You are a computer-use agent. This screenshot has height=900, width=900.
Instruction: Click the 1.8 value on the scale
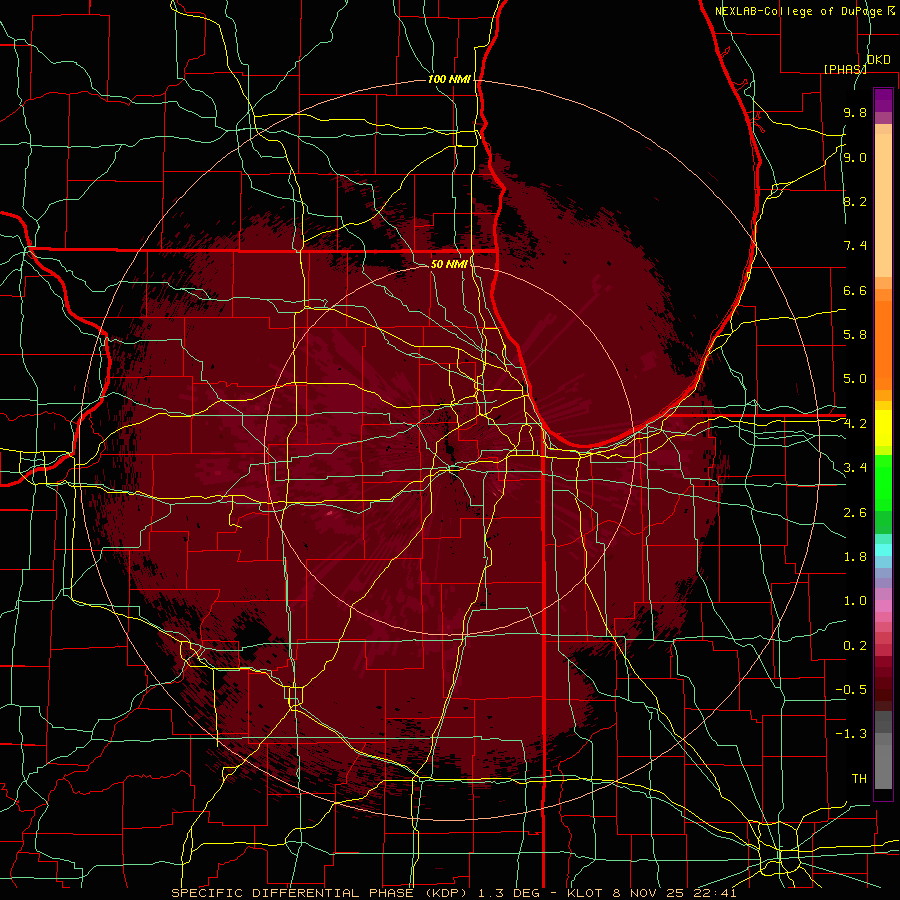(855, 557)
